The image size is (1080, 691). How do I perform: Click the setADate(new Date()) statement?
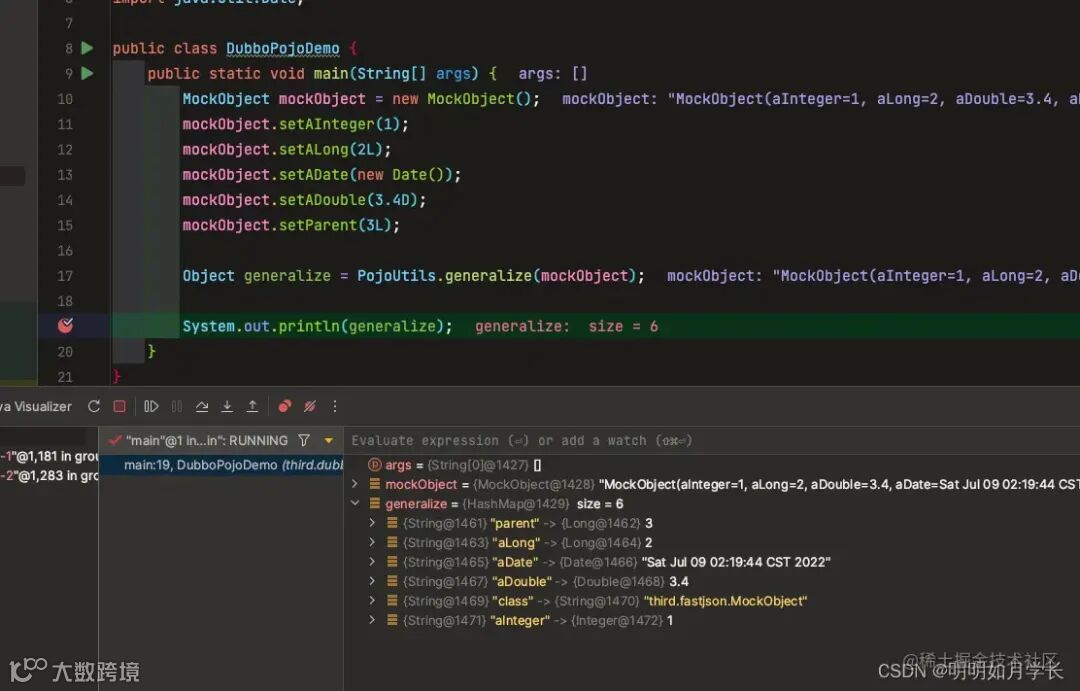[322, 174]
